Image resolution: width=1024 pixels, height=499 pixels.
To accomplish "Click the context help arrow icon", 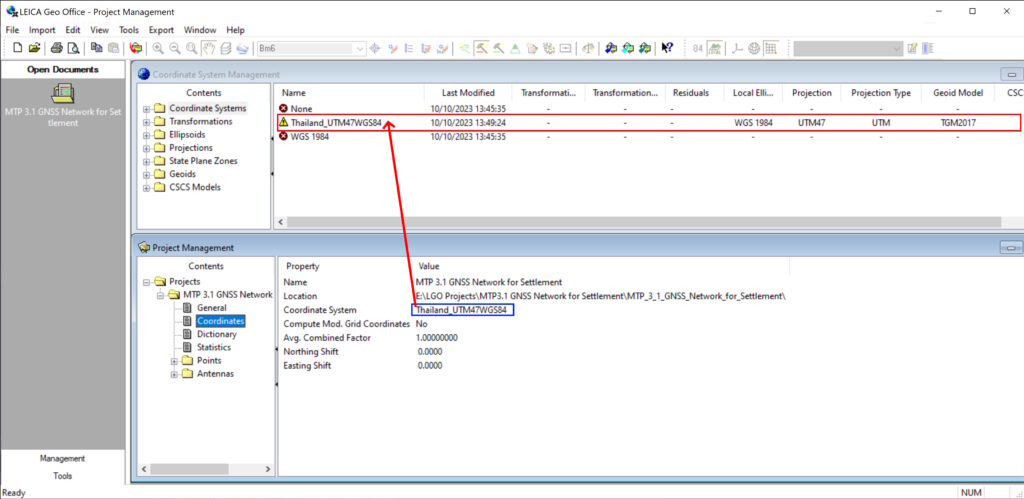I will [x=667, y=48].
